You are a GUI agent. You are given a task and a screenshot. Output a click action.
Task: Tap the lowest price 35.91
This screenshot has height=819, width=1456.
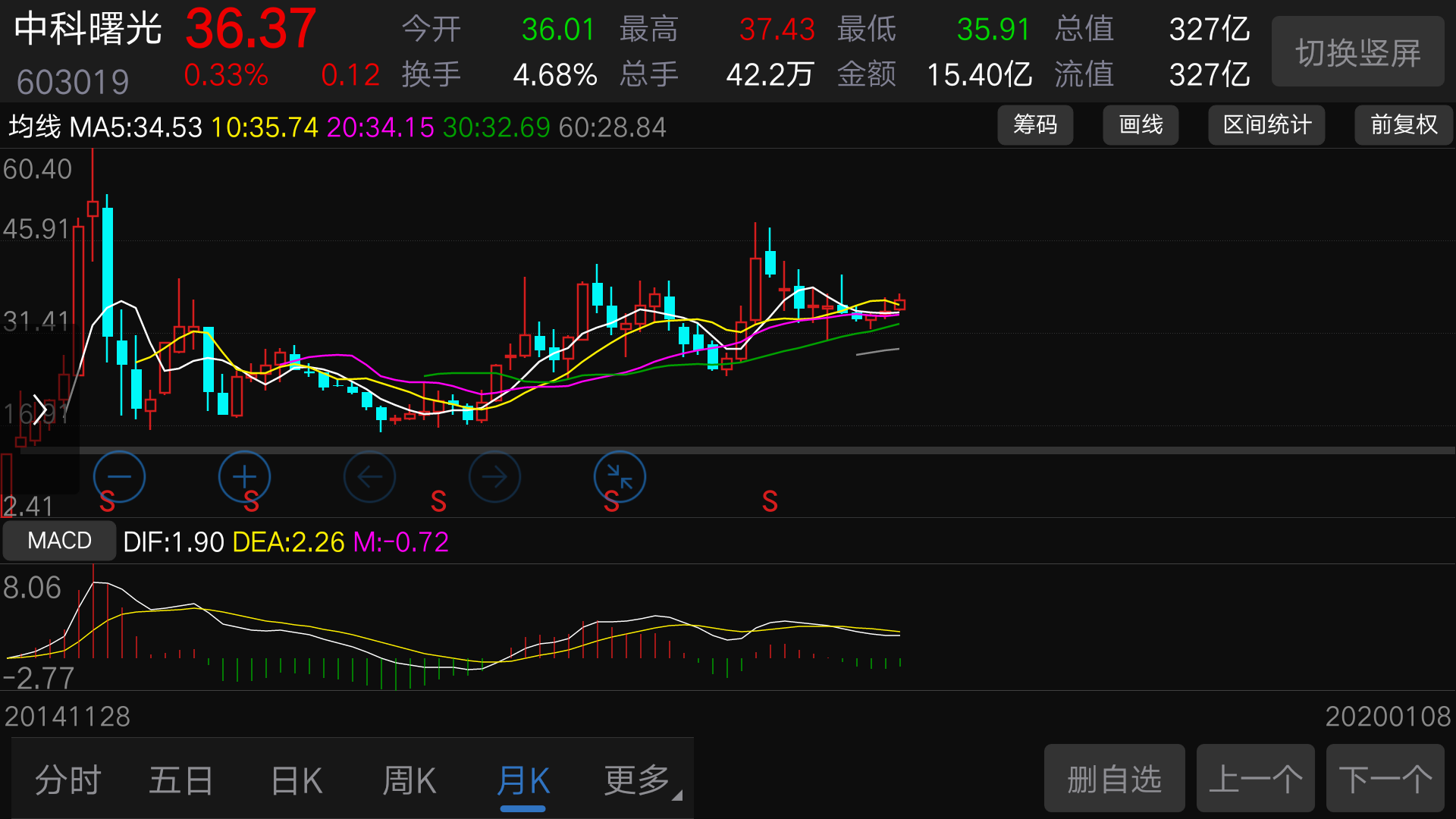993,29
